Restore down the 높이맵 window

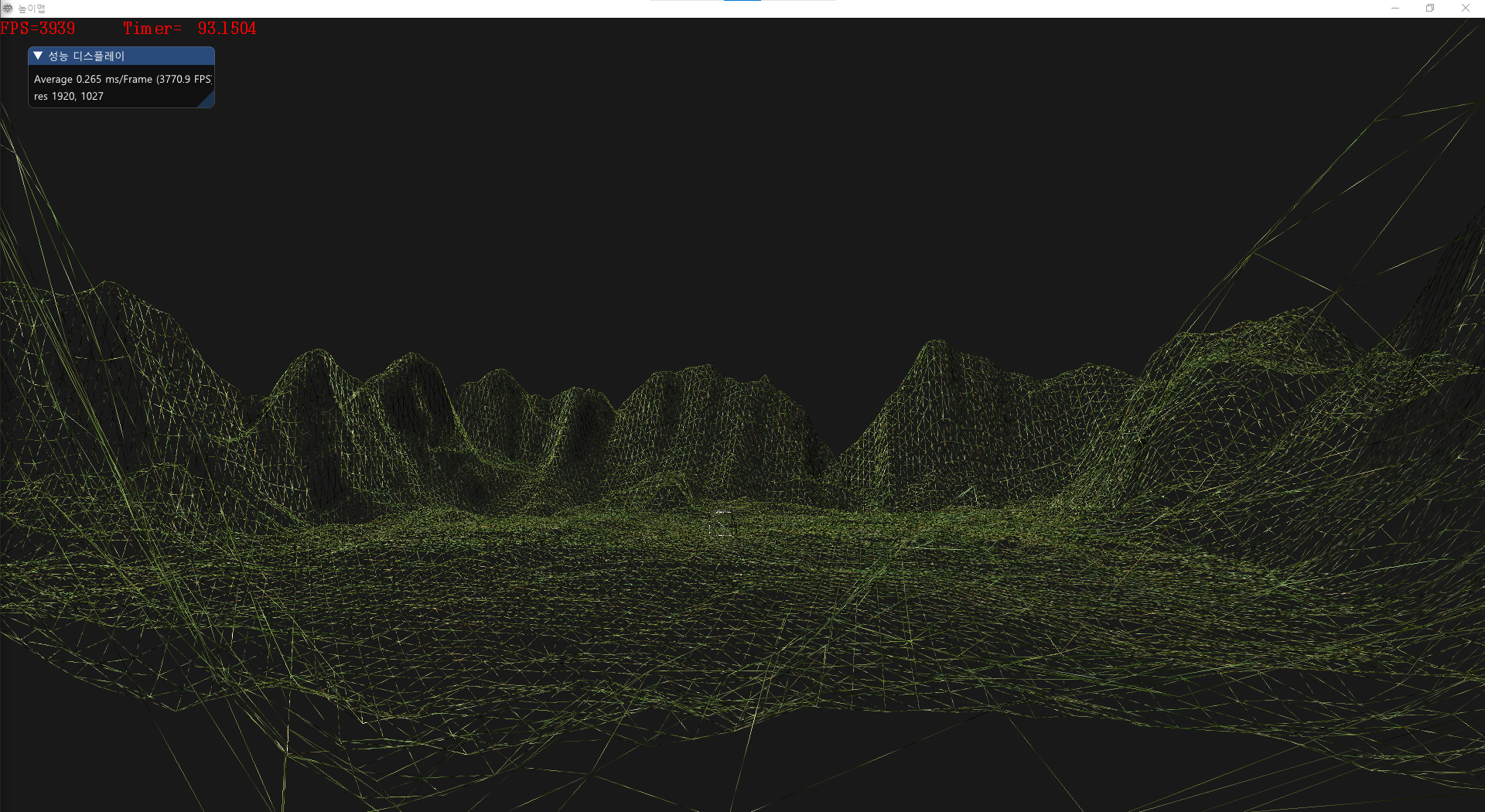pos(1430,9)
